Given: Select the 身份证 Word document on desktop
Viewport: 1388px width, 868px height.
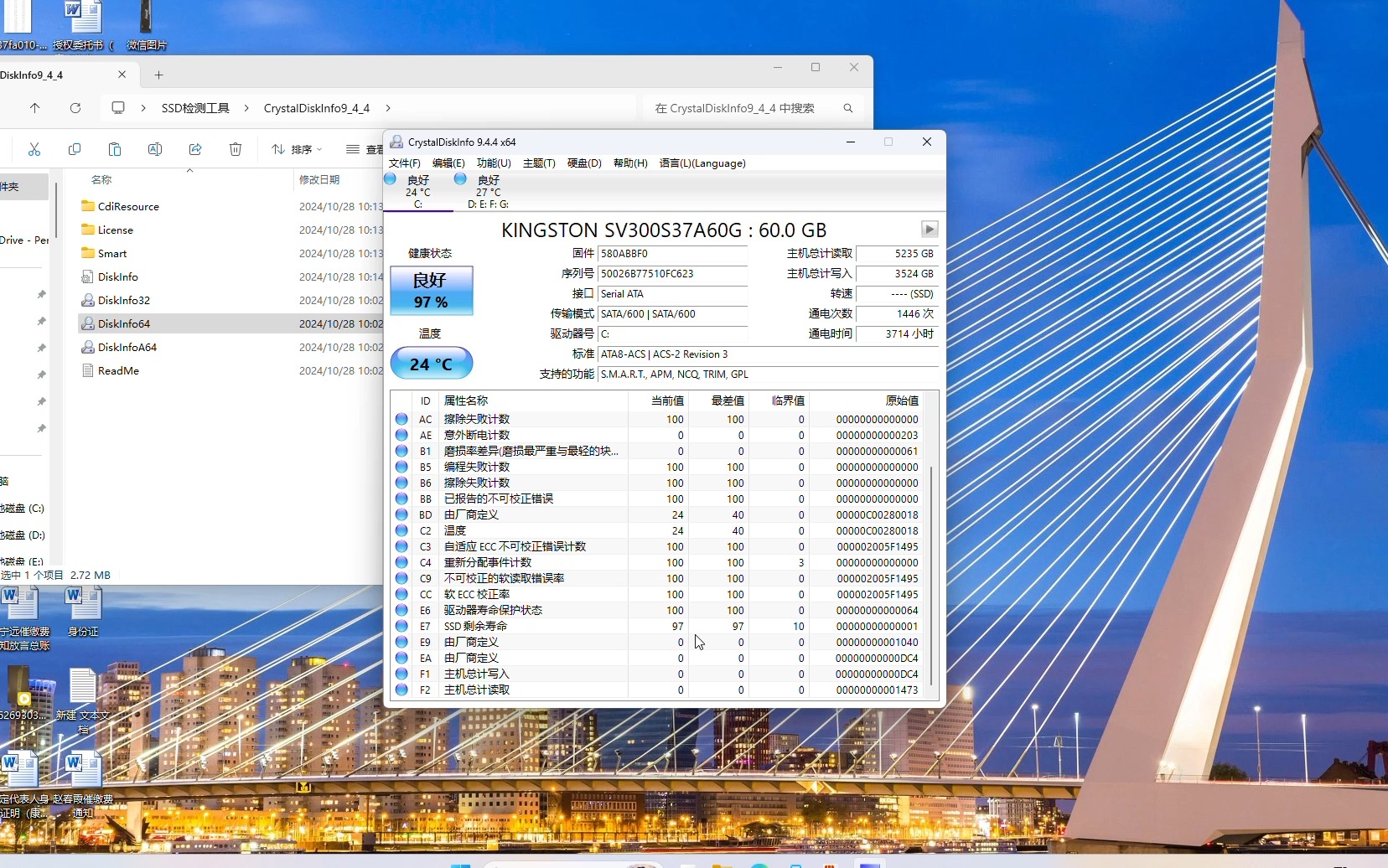Looking at the screenshot, I should coord(83,612).
